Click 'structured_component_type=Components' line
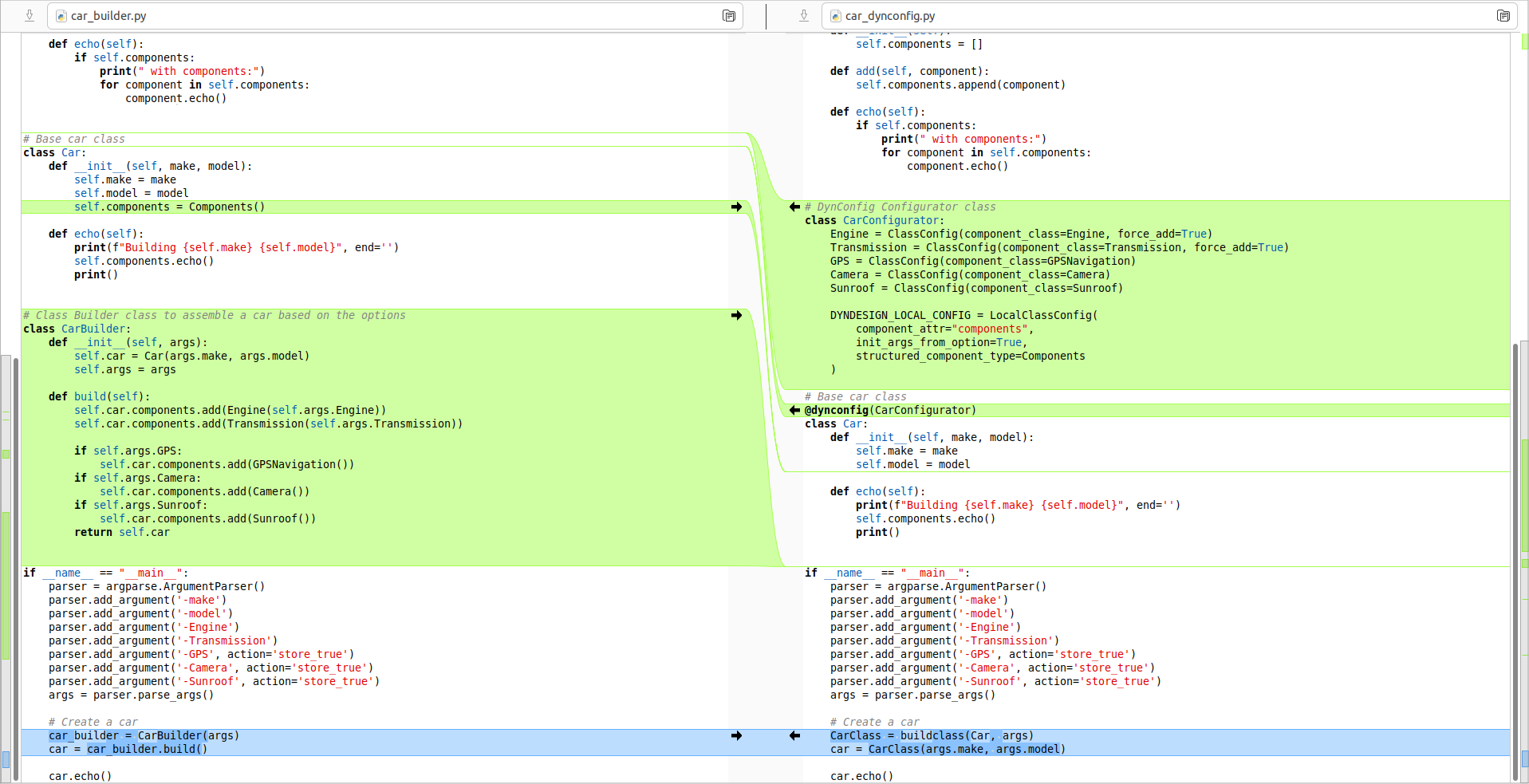This screenshot has height=784, width=1529. click(970, 356)
